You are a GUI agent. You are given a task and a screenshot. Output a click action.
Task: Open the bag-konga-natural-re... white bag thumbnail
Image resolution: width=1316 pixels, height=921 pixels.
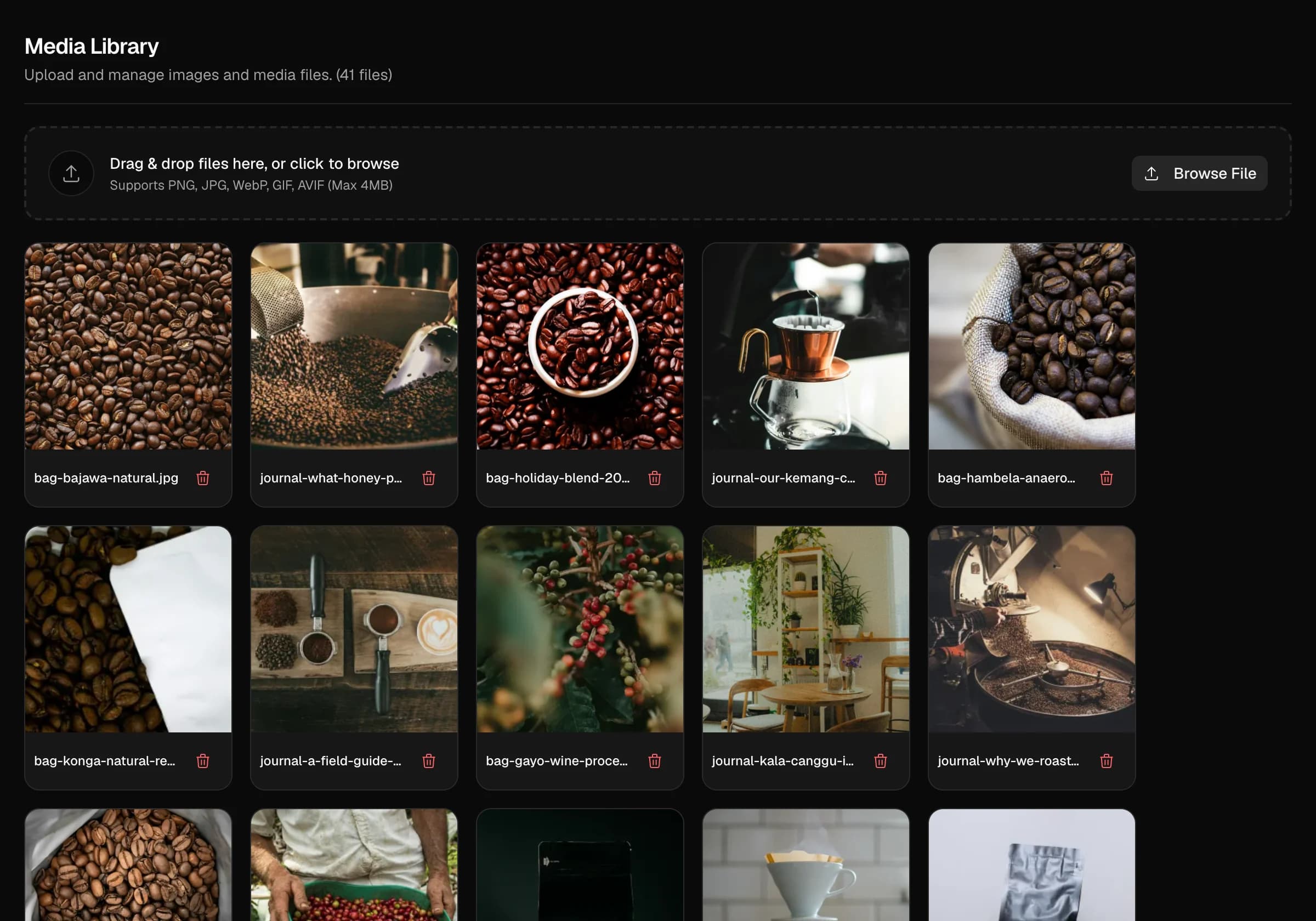coord(128,629)
